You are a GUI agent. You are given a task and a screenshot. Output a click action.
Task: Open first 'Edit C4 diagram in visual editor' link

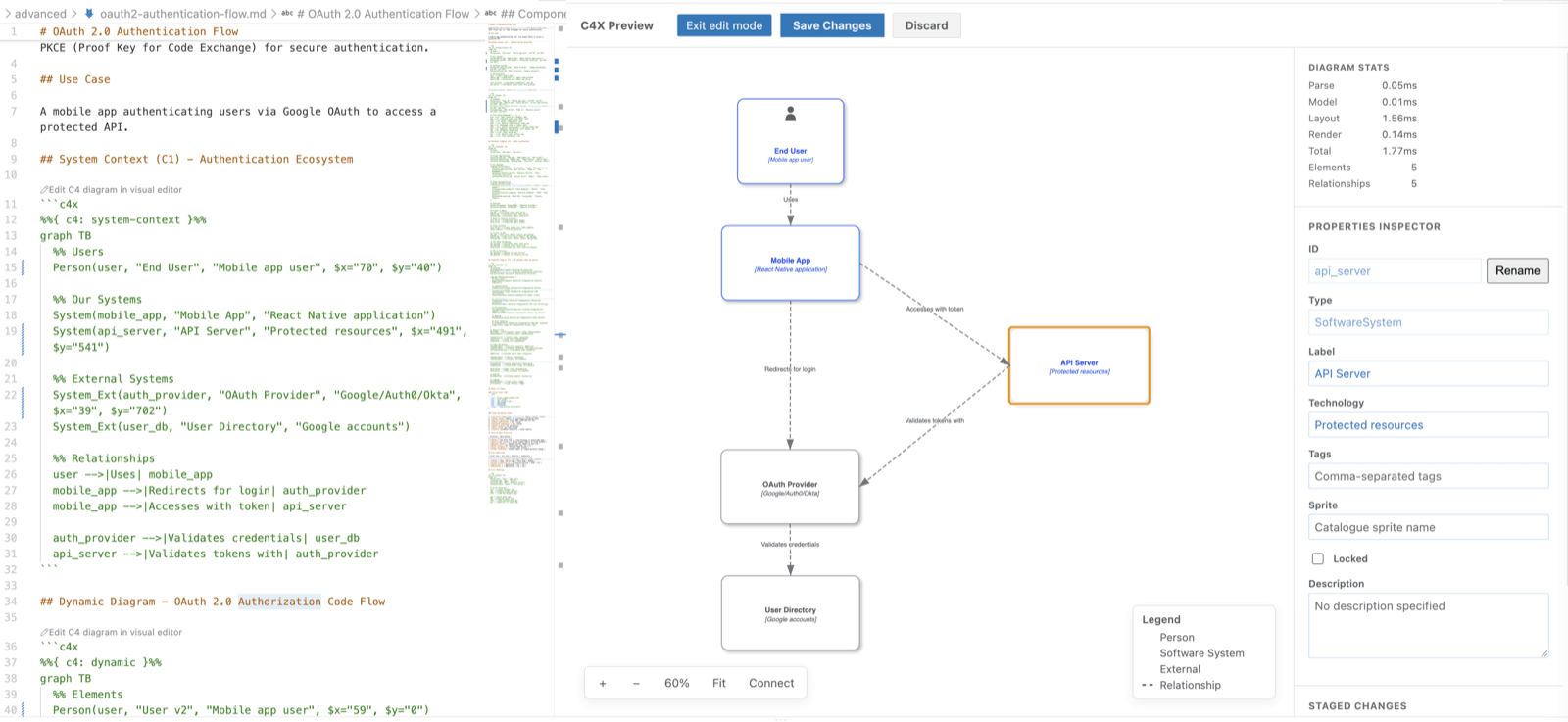tap(111, 190)
